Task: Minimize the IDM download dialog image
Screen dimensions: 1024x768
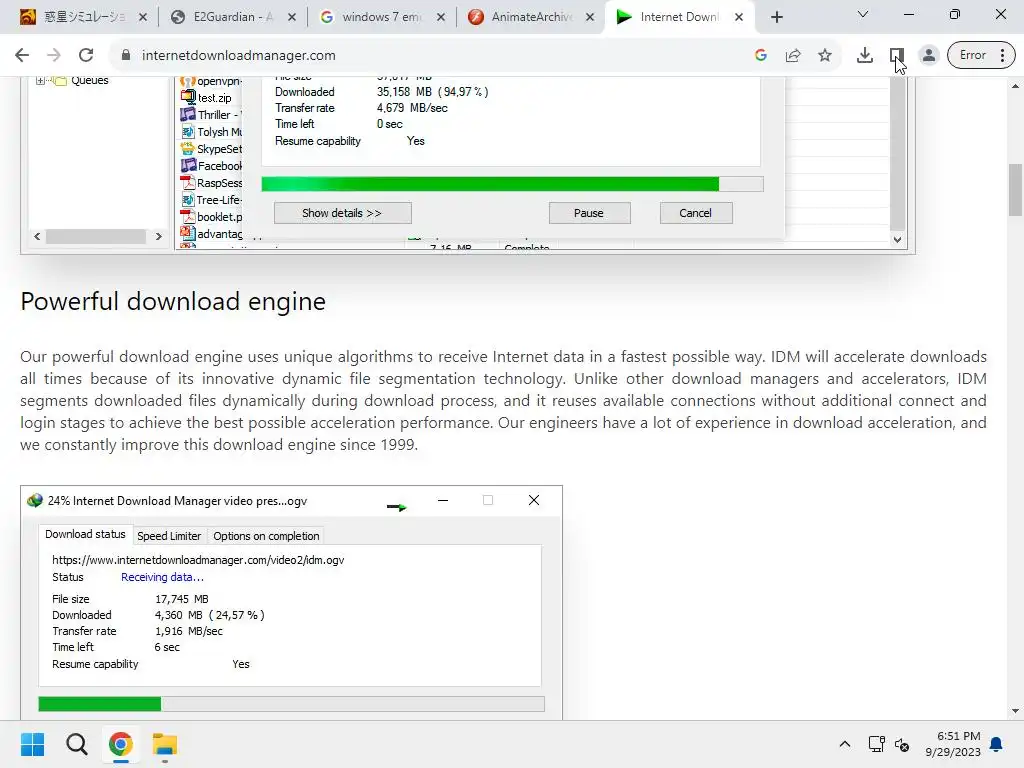Action: click(443, 500)
